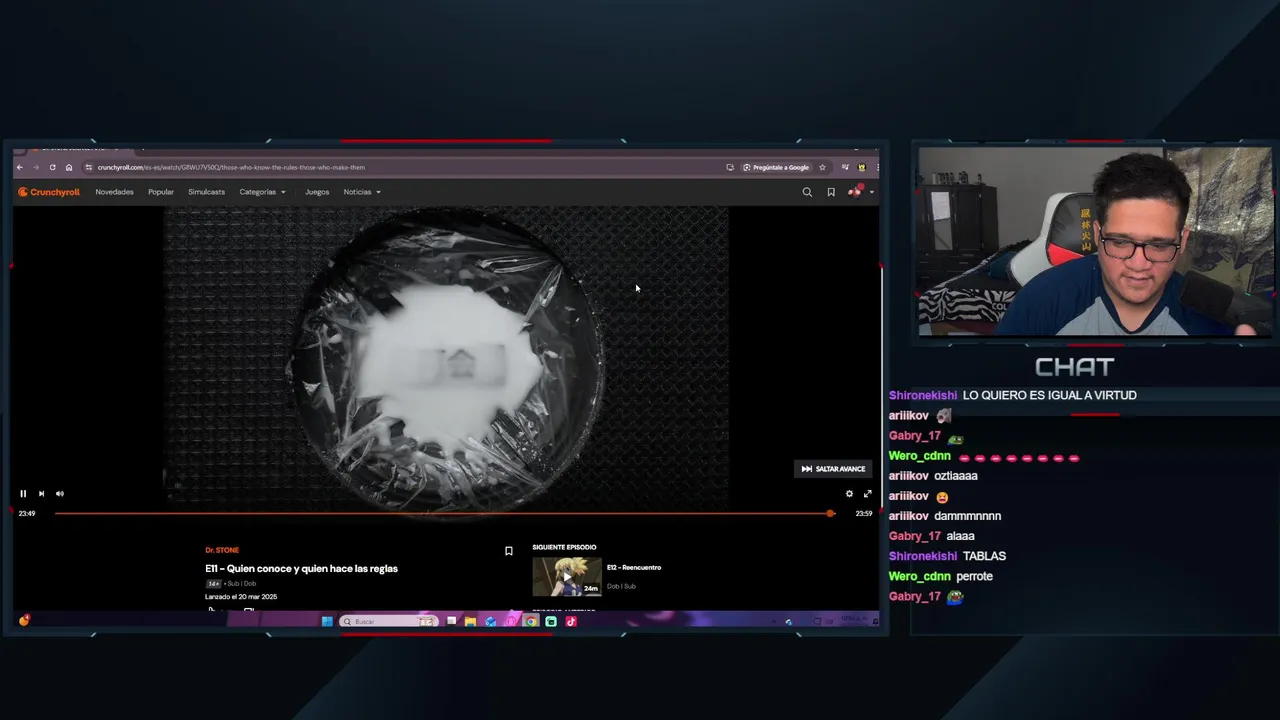Add episode E11 to watchlist bookmark
Viewport: 1280px width, 720px height.
tap(508, 551)
